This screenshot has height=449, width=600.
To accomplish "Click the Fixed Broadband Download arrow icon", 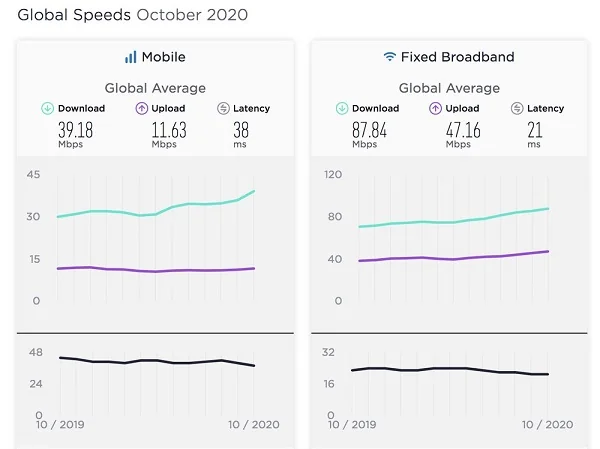I will (x=341, y=108).
